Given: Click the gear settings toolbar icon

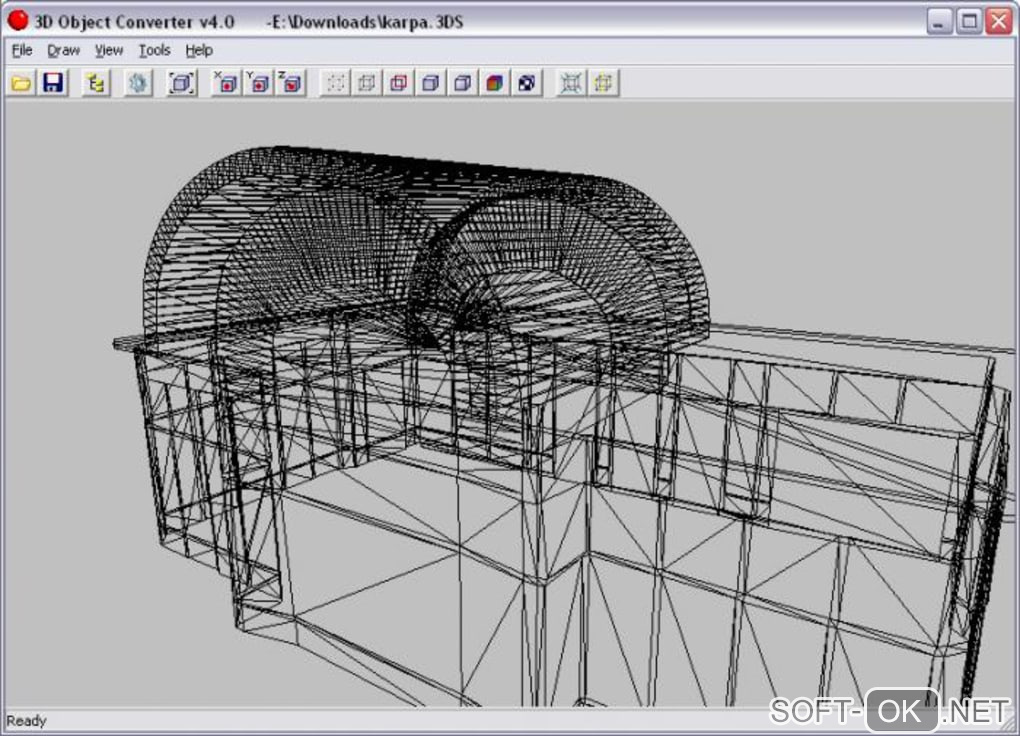Looking at the screenshot, I should [138, 83].
